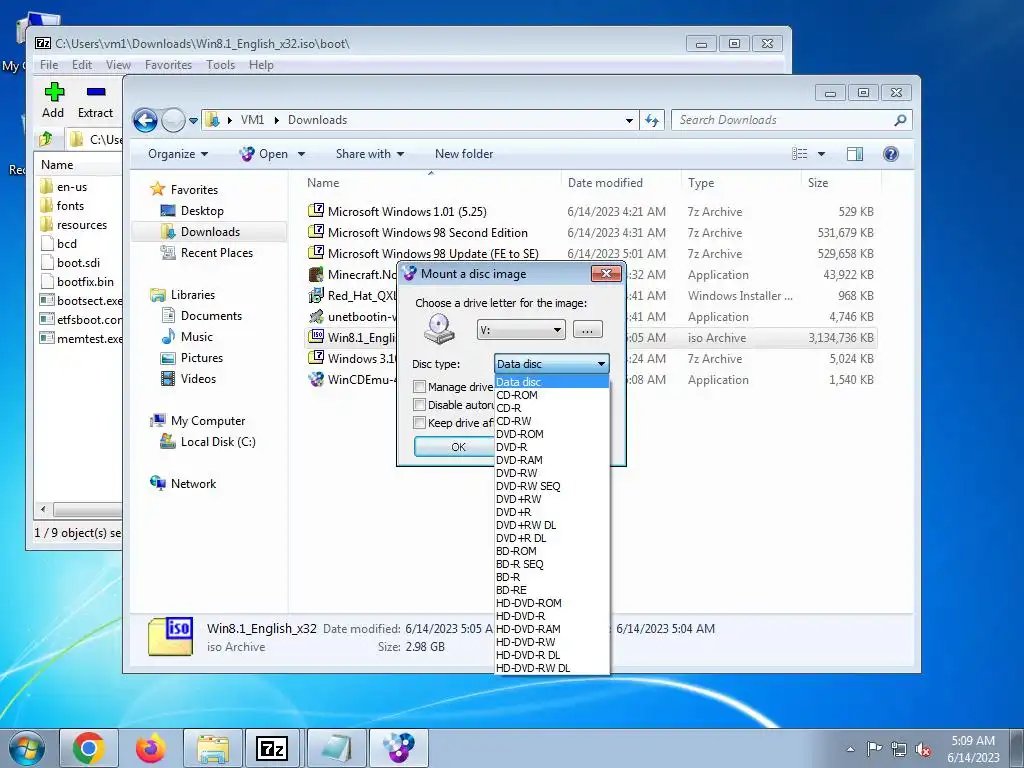Image resolution: width=1024 pixels, height=768 pixels.
Task: Open Favorites menu in 7-Zip
Action: coord(168,65)
